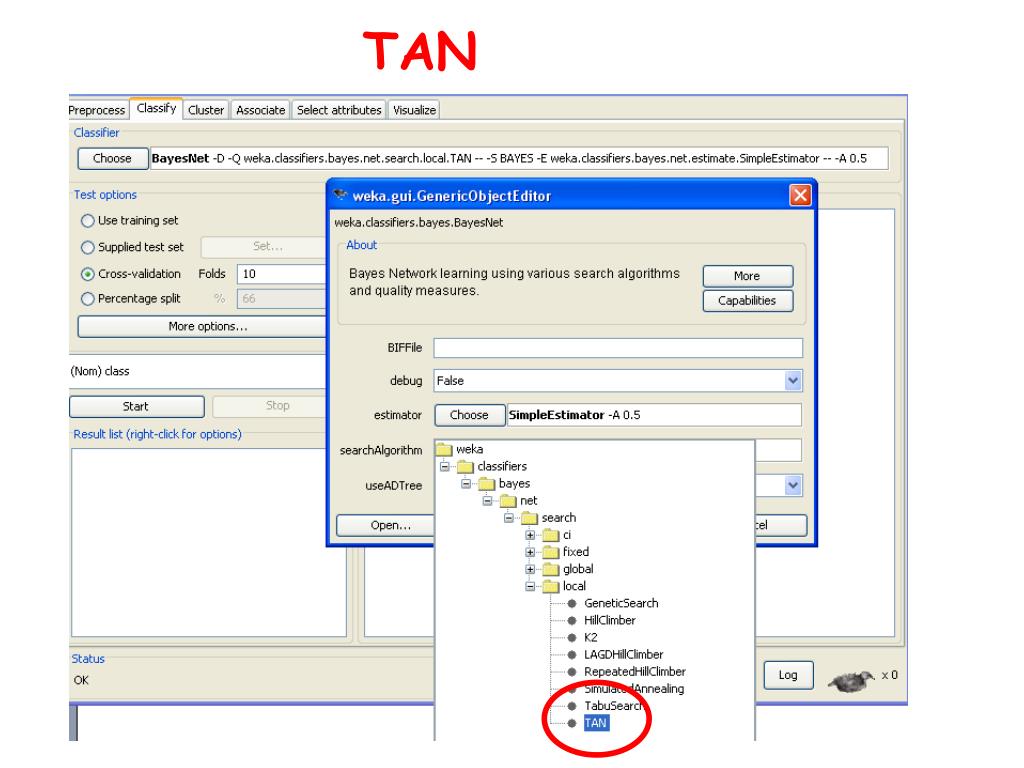The height and width of the screenshot is (768, 1024).
Task: Click the classifiers folder icon
Action: (x=465, y=466)
